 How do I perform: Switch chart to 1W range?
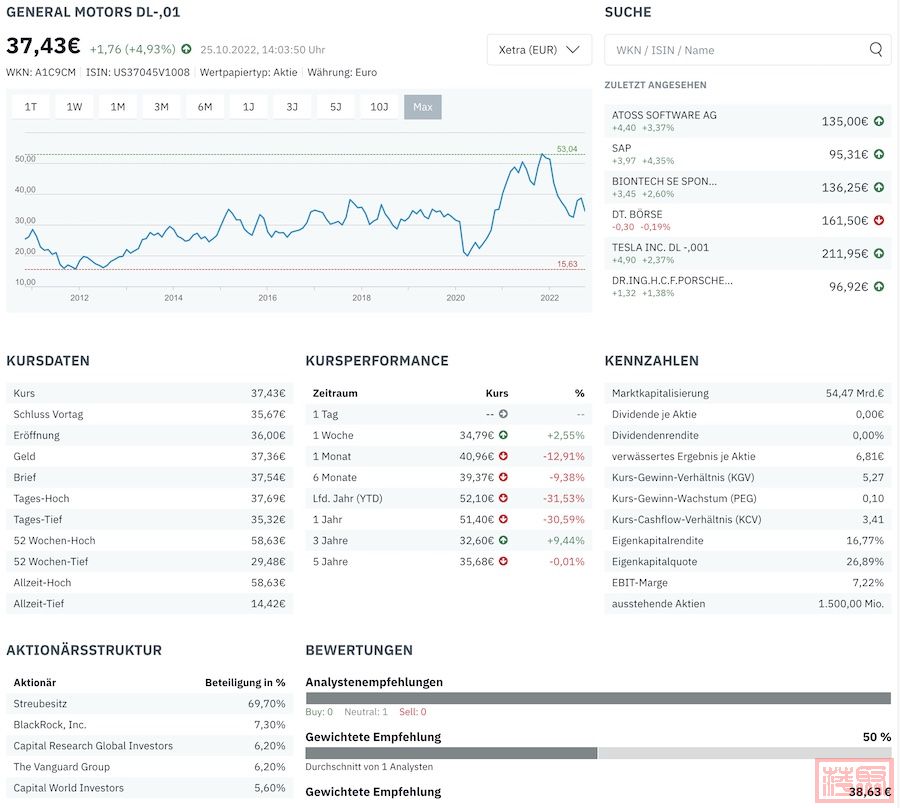[74, 107]
